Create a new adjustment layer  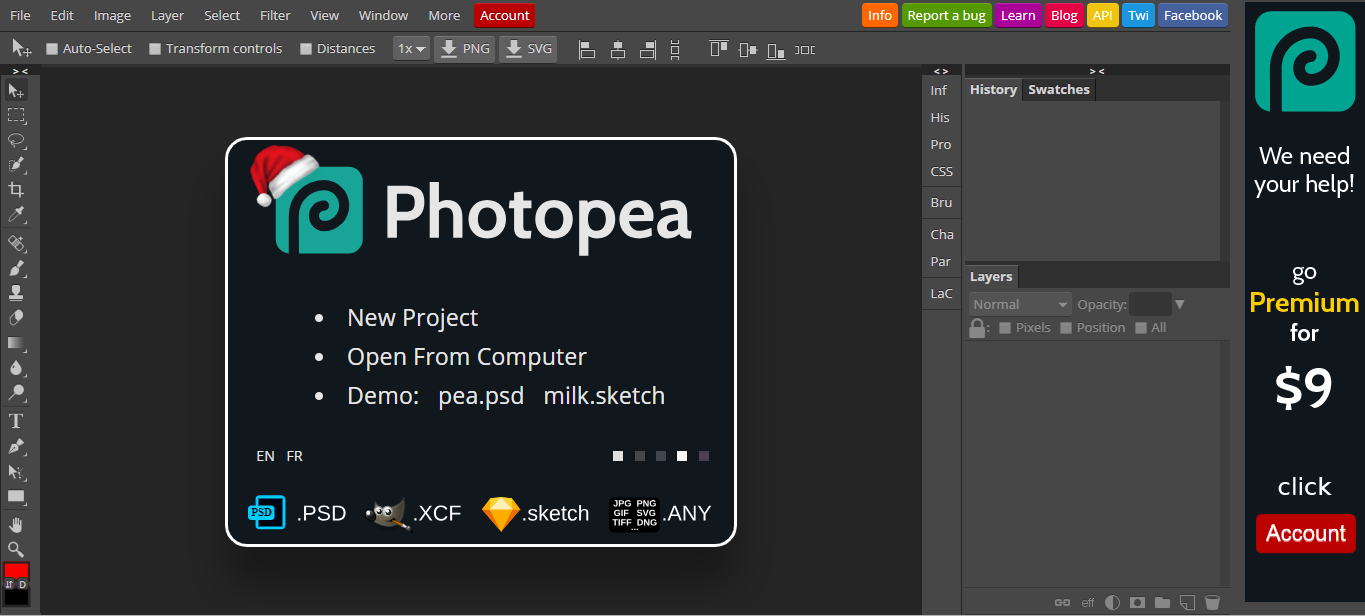click(1113, 603)
